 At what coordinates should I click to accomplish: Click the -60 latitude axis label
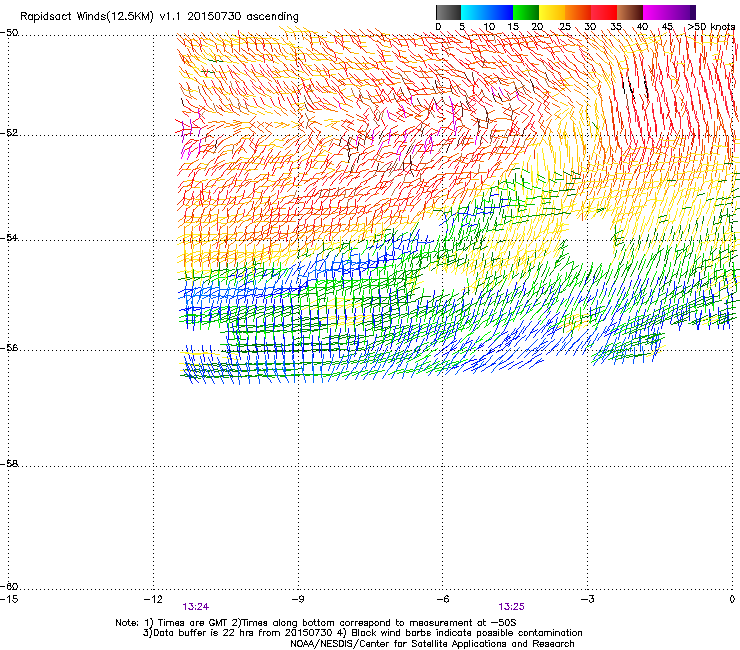tap(9, 586)
